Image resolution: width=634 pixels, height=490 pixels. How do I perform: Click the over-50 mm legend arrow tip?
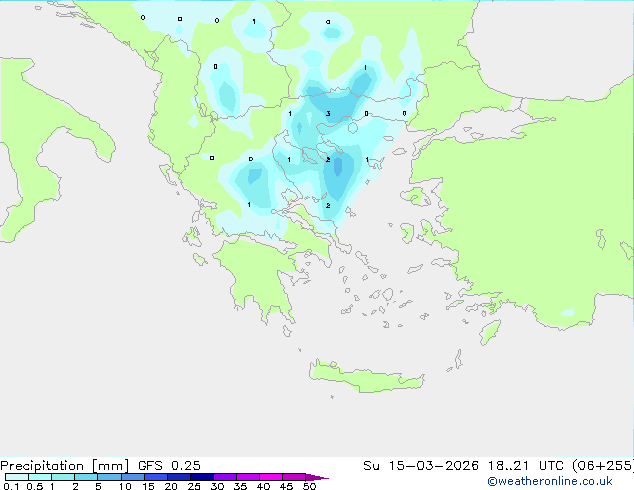pos(317,477)
